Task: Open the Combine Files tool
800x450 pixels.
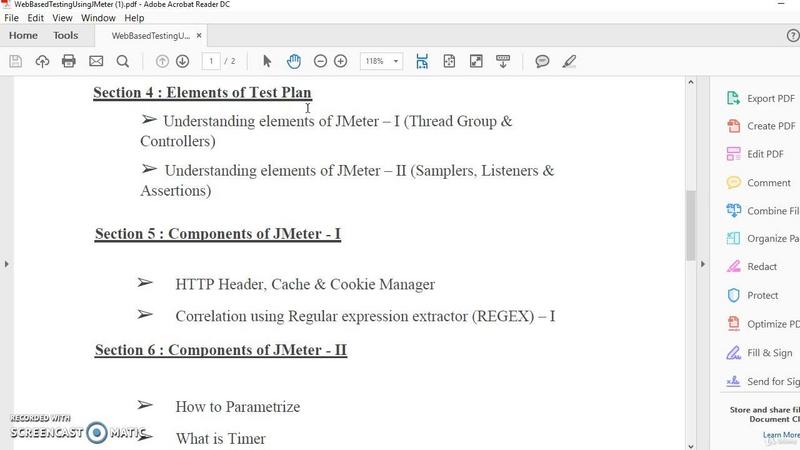Action: point(762,211)
